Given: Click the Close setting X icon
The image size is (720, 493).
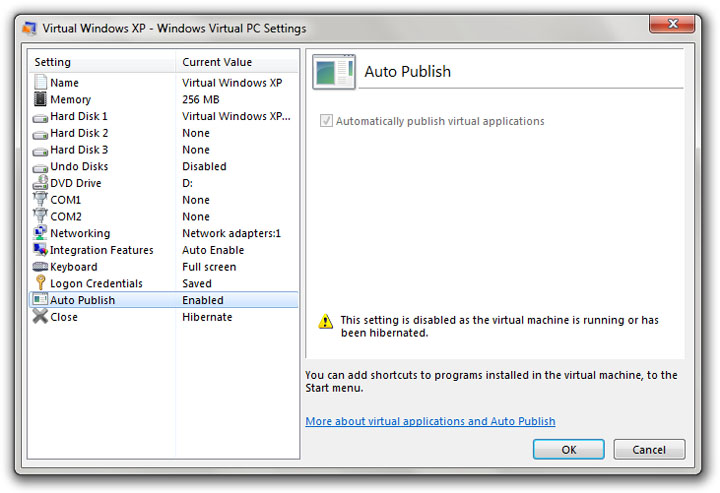Looking at the screenshot, I should [40, 317].
